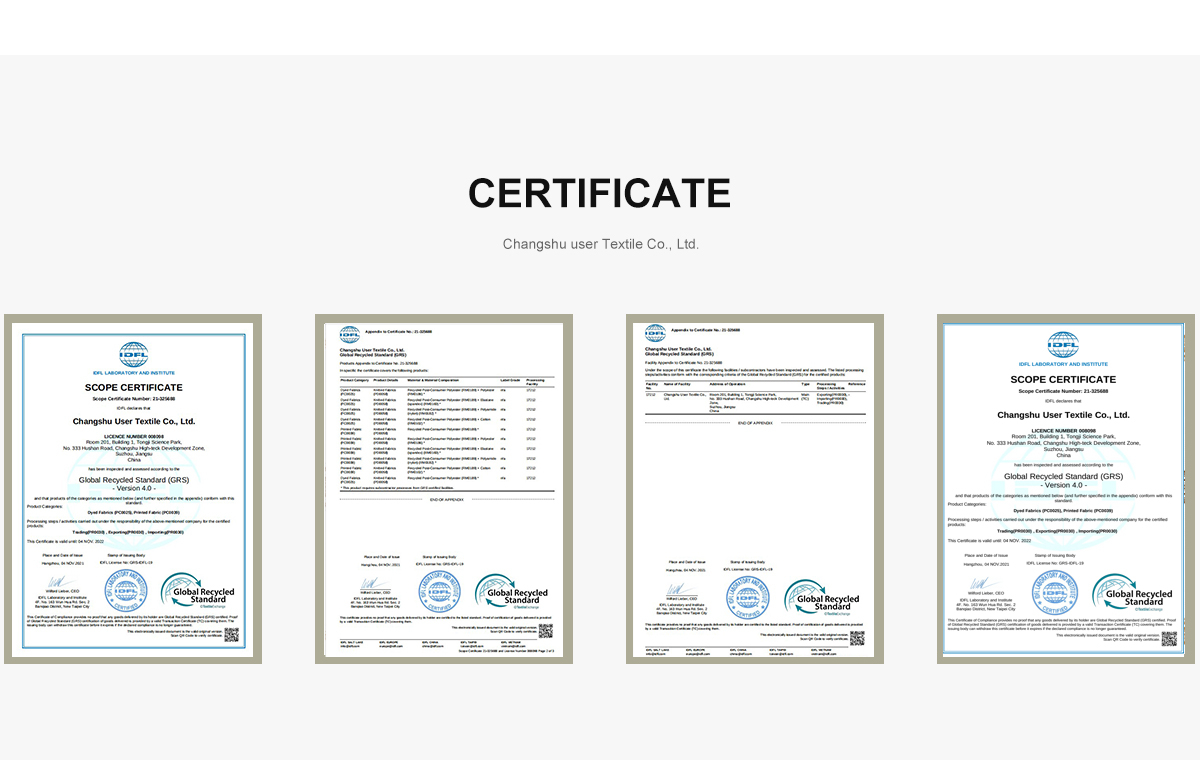Click bold "Changshu User Textile Co., Ltd." in the fourth certificate
This screenshot has height=761, width=1200.
tap(1063, 415)
